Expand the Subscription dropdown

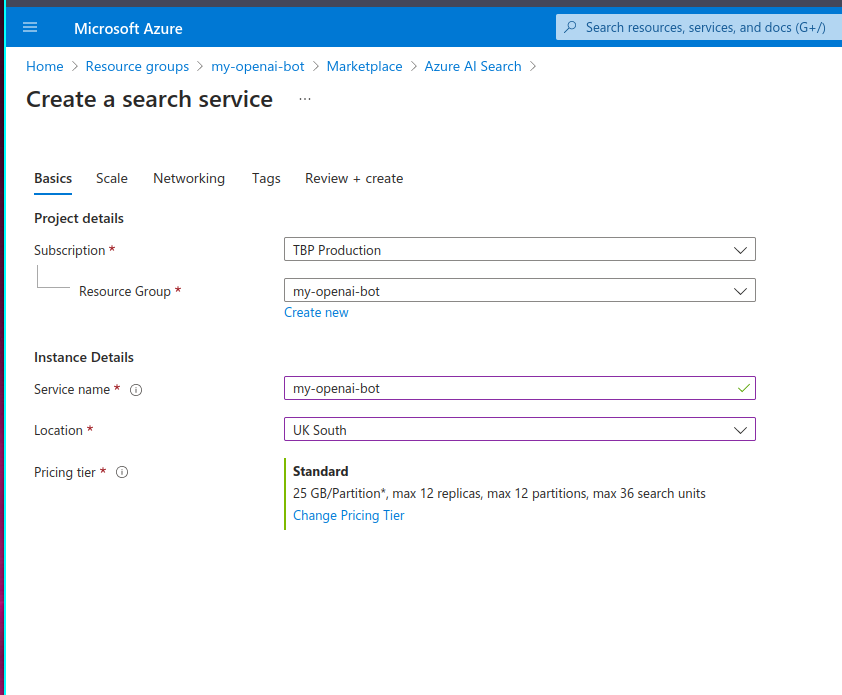(740, 250)
